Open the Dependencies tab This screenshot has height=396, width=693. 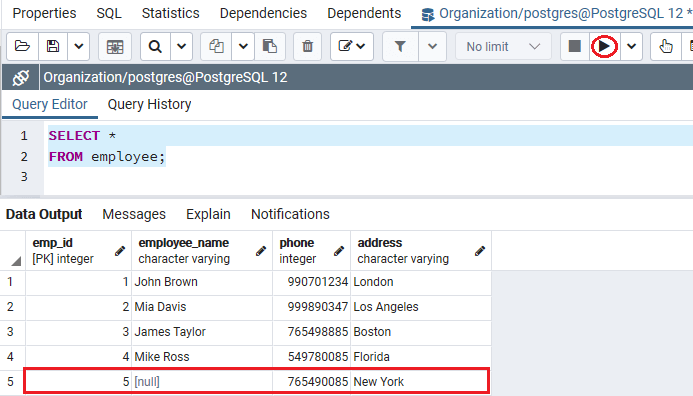point(263,13)
